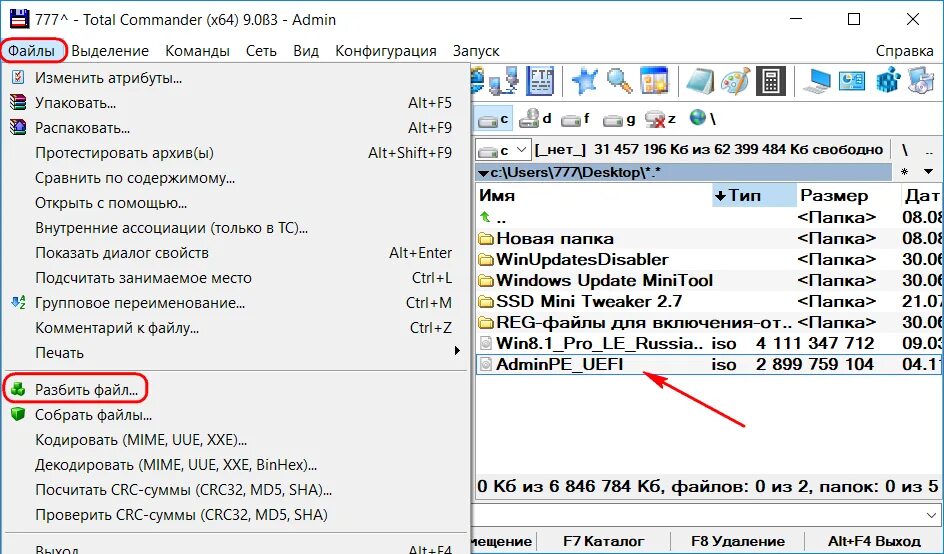Image resolution: width=944 pixels, height=554 pixels.
Task: Open history arrow right of asterisk
Action: [x=928, y=172]
